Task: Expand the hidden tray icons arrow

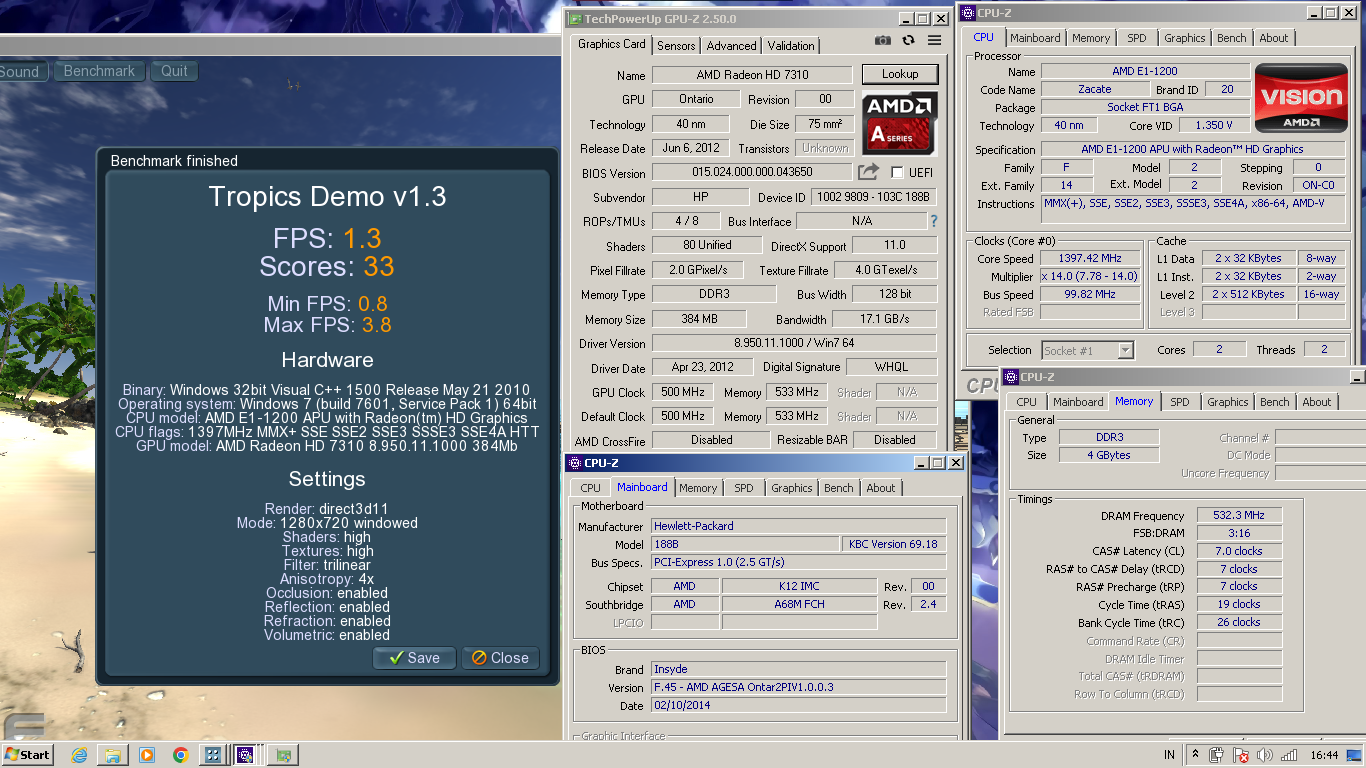Action: pos(1195,755)
